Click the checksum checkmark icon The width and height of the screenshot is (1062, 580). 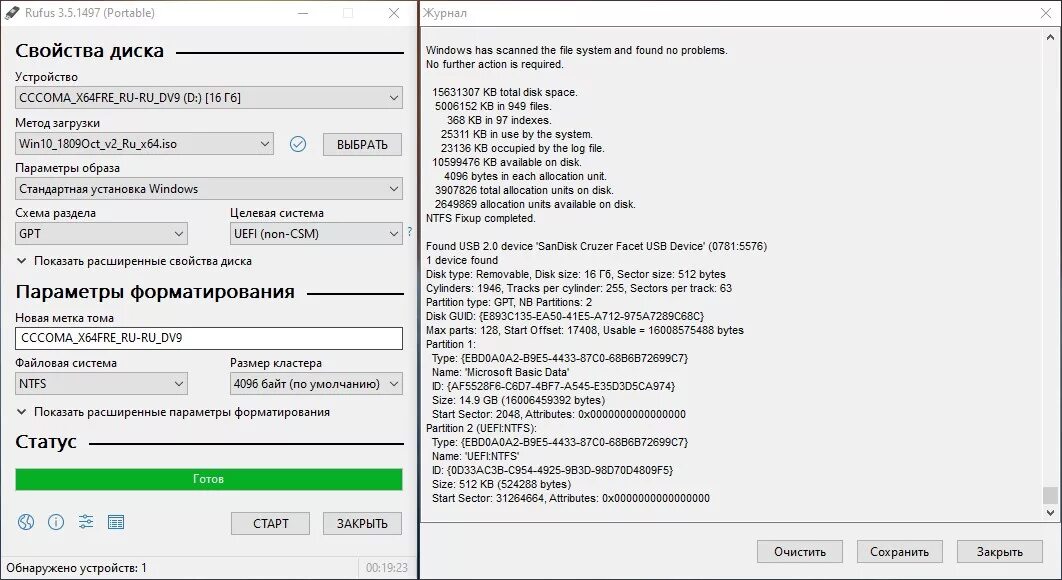[298, 144]
